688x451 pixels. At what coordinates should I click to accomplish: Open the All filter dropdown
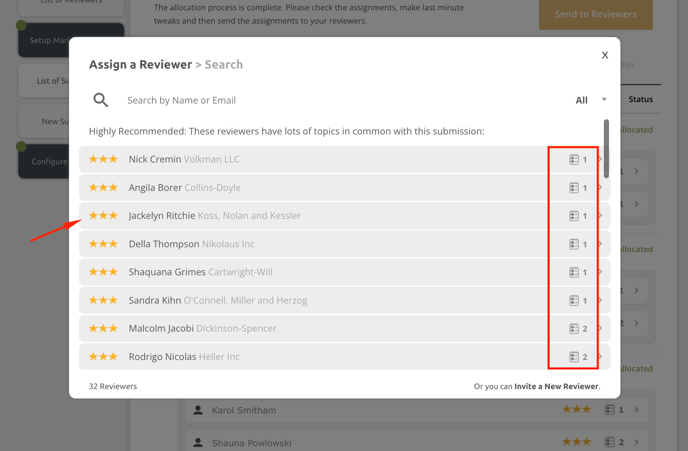click(590, 100)
